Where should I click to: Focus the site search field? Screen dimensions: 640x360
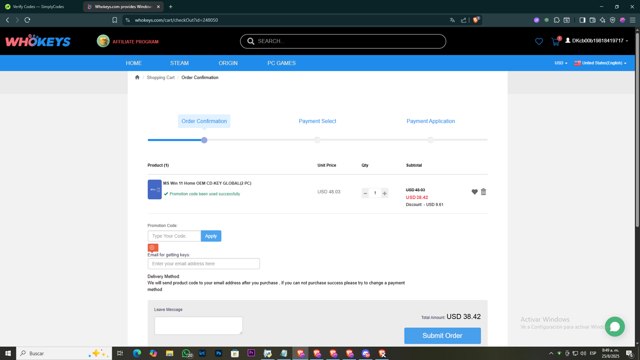[343, 41]
